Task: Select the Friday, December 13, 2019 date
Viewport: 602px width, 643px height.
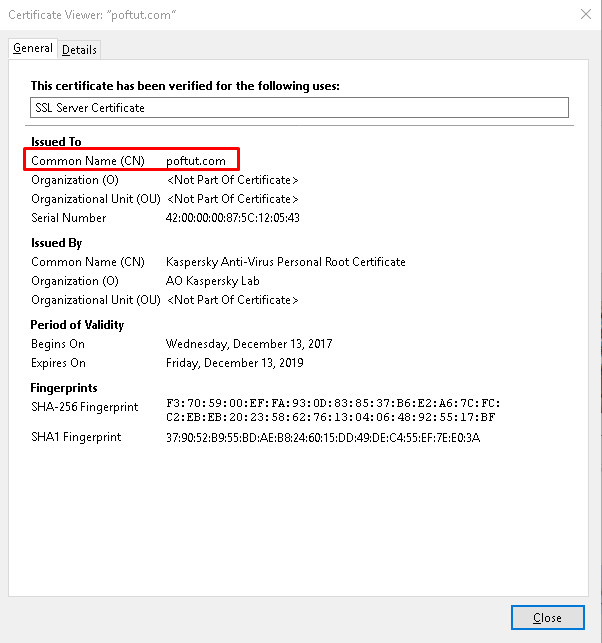Action: coord(235,363)
